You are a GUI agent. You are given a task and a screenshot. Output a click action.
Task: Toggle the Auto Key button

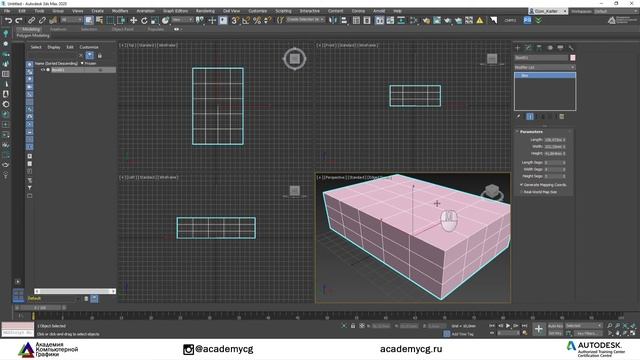pyautogui.click(x=555, y=326)
